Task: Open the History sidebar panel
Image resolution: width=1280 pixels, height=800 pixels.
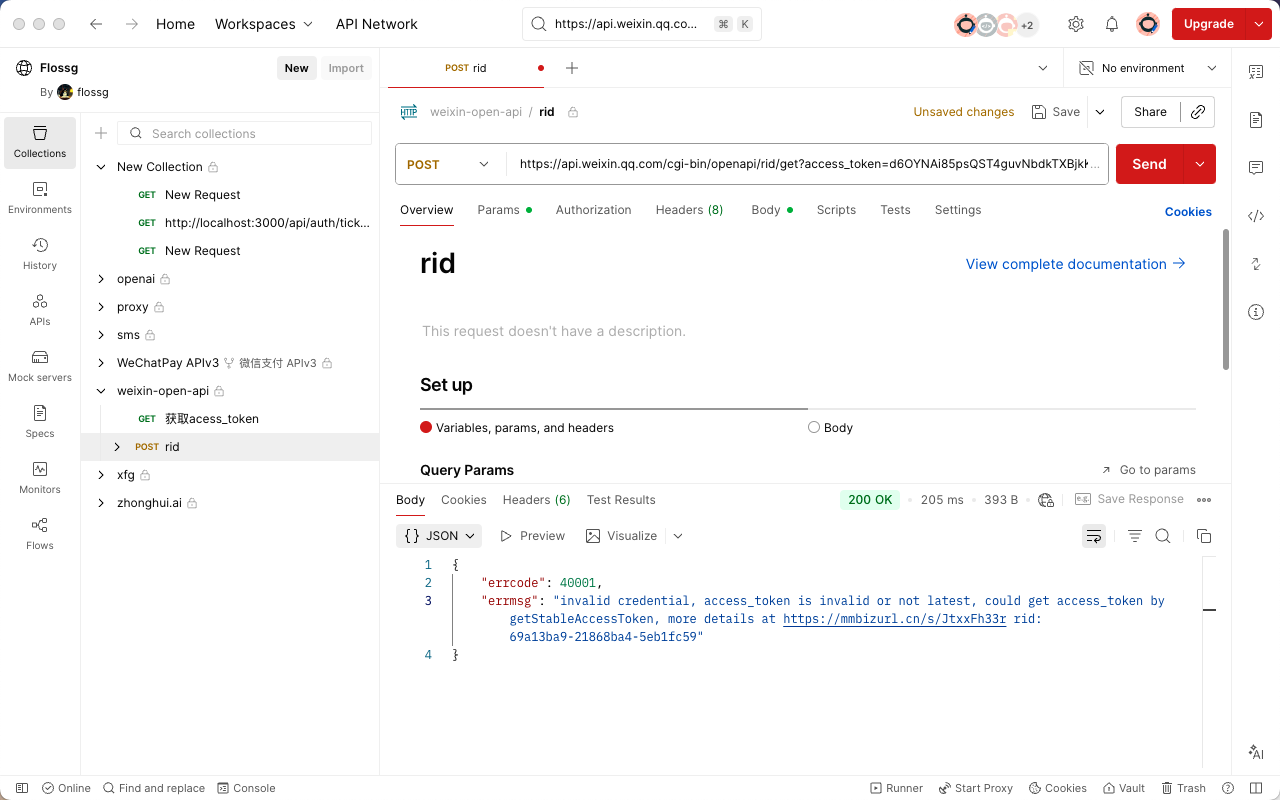Action: tap(40, 254)
